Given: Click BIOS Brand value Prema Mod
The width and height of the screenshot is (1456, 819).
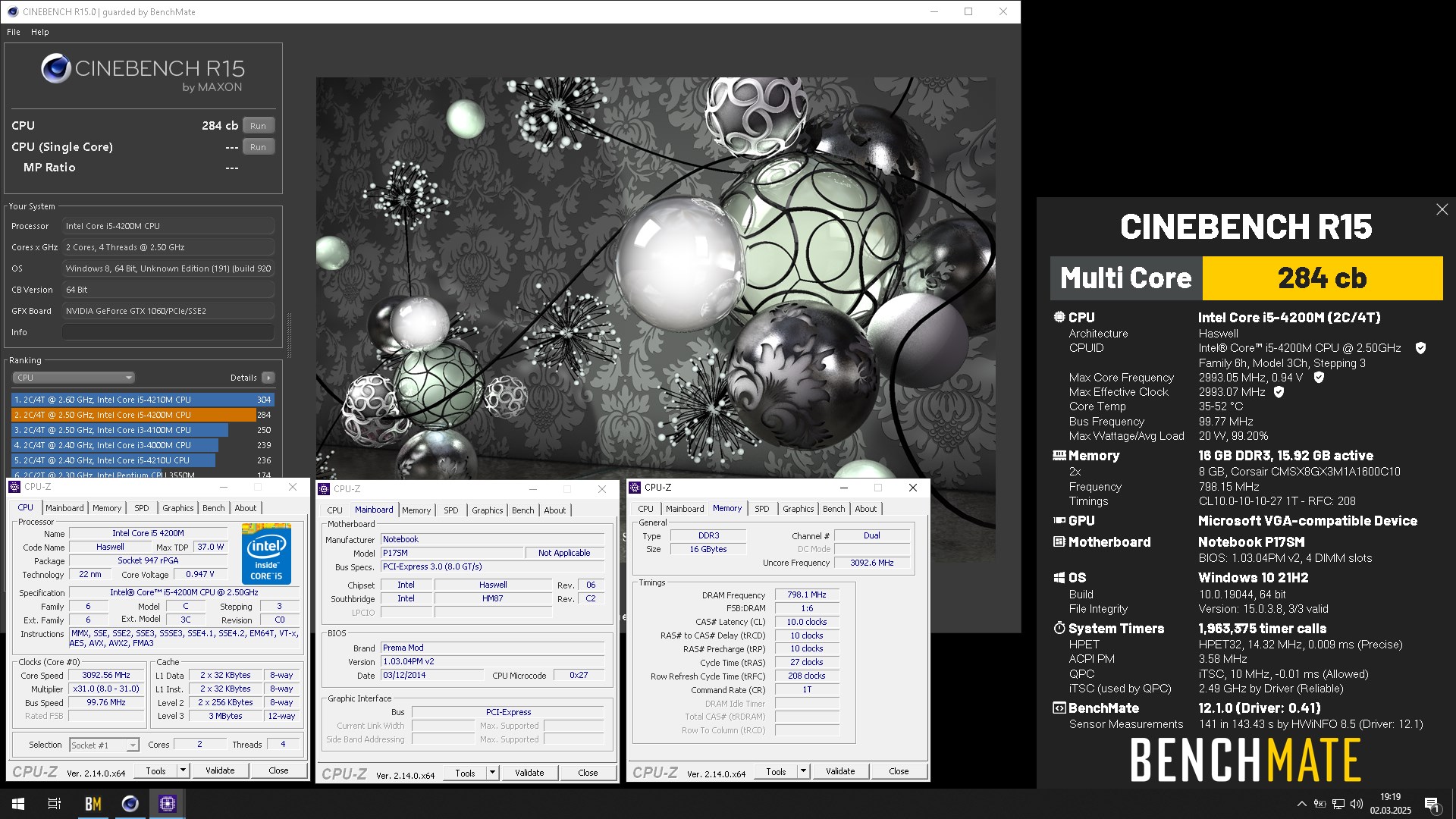Looking at the screenshot, I should coord(493,648).
